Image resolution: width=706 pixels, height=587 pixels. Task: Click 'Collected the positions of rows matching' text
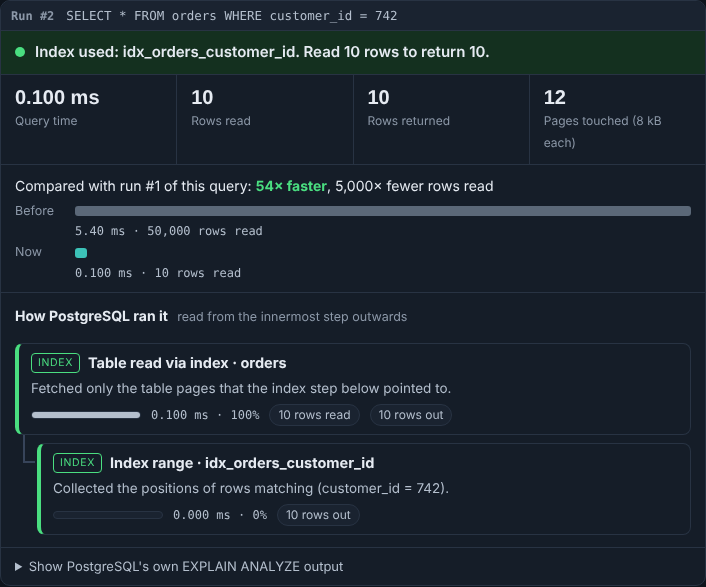pos(251,488)
